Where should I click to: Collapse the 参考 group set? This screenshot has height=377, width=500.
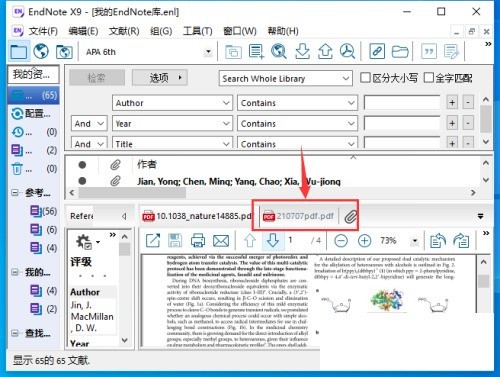pos(15,193)
